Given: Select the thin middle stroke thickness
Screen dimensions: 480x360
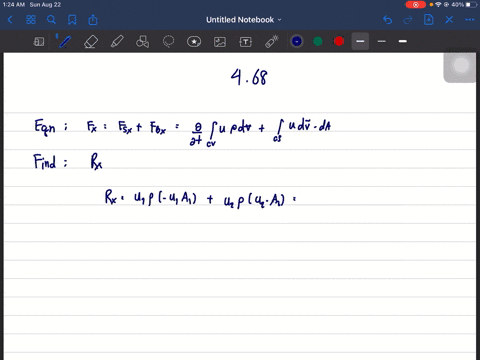Looking at the screenshot, I should click(382, 41).
